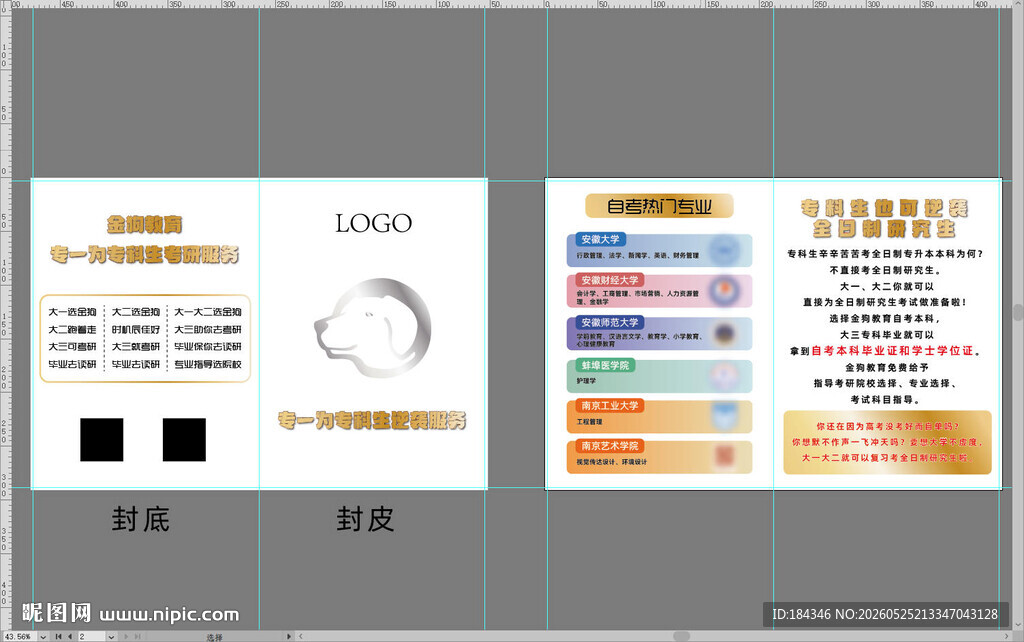The height and width of the screenshot is (642, 1024).
Task: Select the 时机最佳好 text line
Action: click(136, 330)
